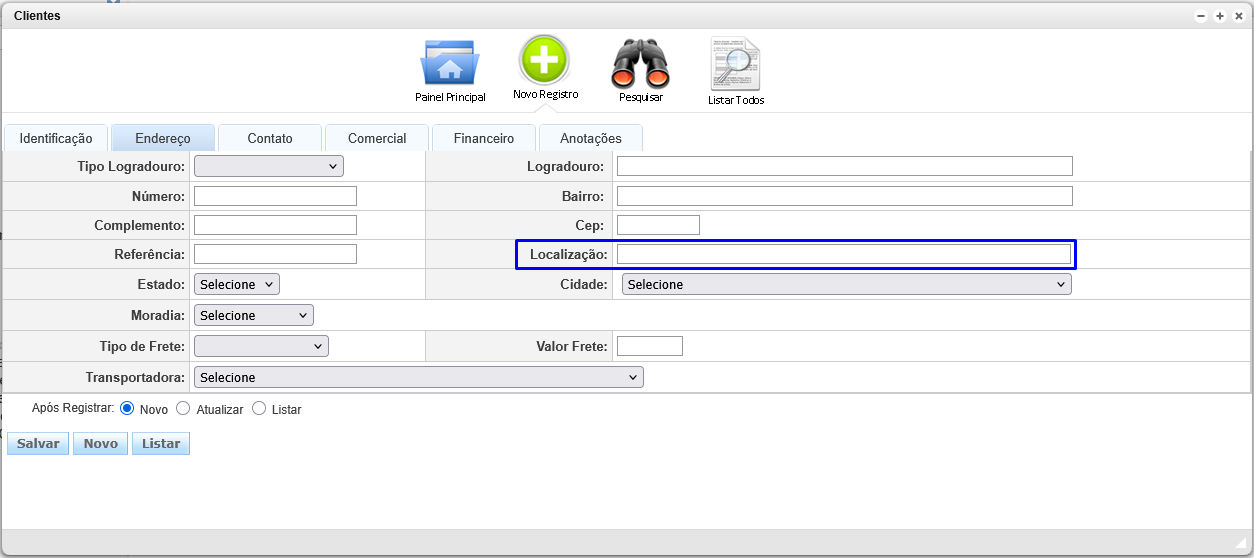This screenshot has width=1254, height=558.
Task: Expand the Tipo Logradouro dropdown
Action: click(x=268, y=166)
